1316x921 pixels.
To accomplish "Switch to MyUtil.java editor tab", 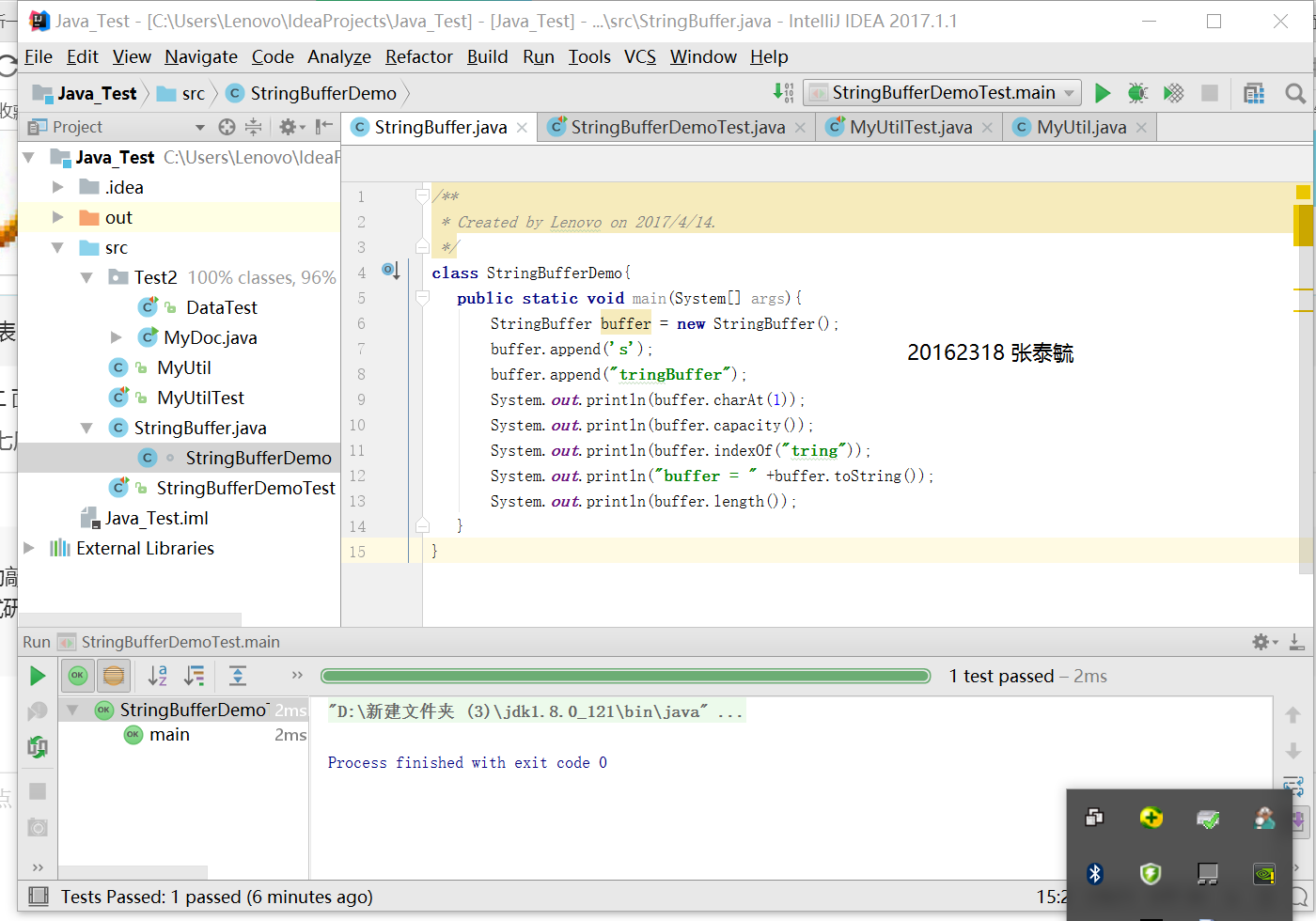I will tap(1080, 127).
